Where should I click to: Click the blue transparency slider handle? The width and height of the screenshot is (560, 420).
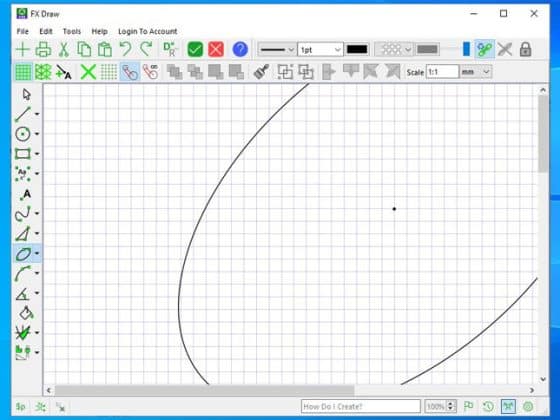[466, 49]
